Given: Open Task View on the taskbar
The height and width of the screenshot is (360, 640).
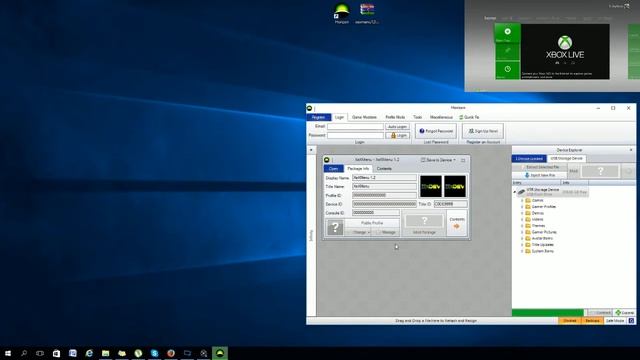Looking at the screenshot, I should pos(40,353).
